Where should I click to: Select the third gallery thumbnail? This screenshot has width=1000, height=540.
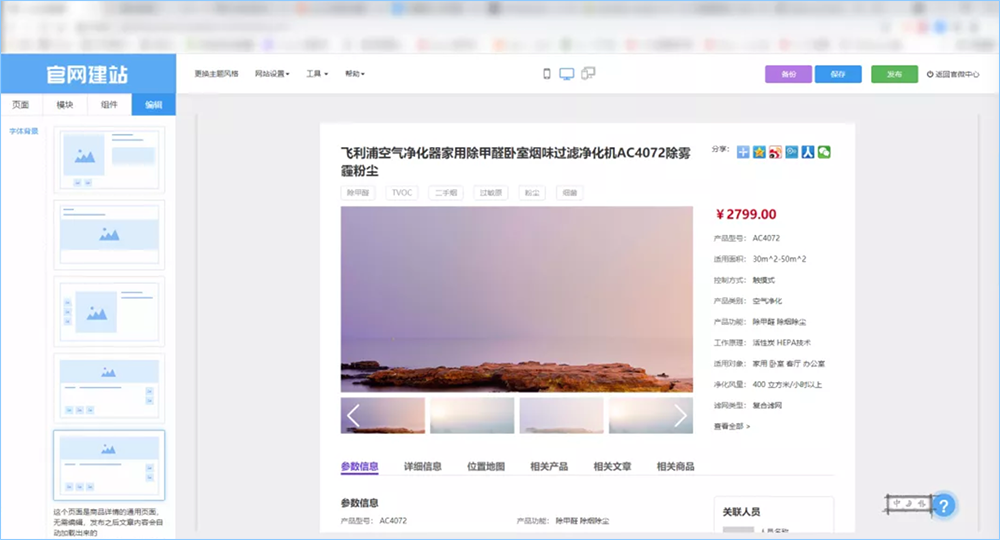click(561, 416)
